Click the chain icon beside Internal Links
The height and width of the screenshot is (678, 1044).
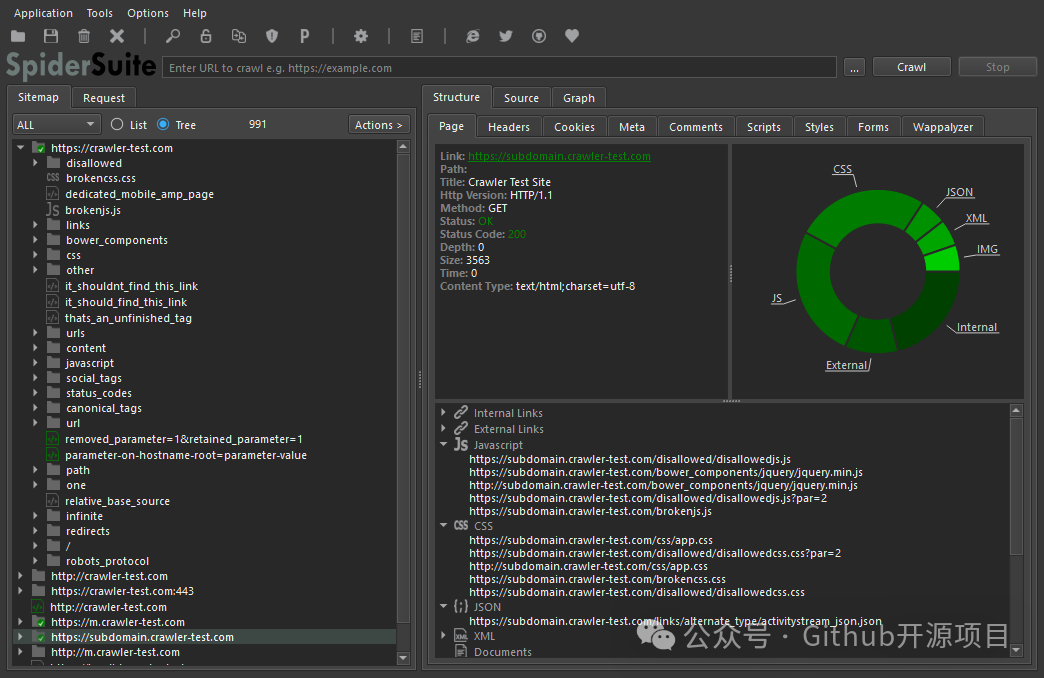(x=461, y=412)
